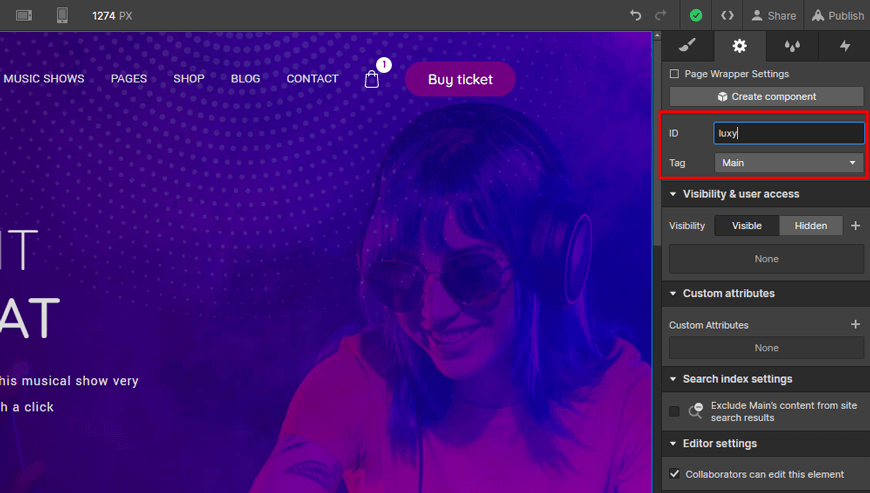870x493 pixels.
Task: Open the Element Settings gear tab
Action: click(740, 45)
